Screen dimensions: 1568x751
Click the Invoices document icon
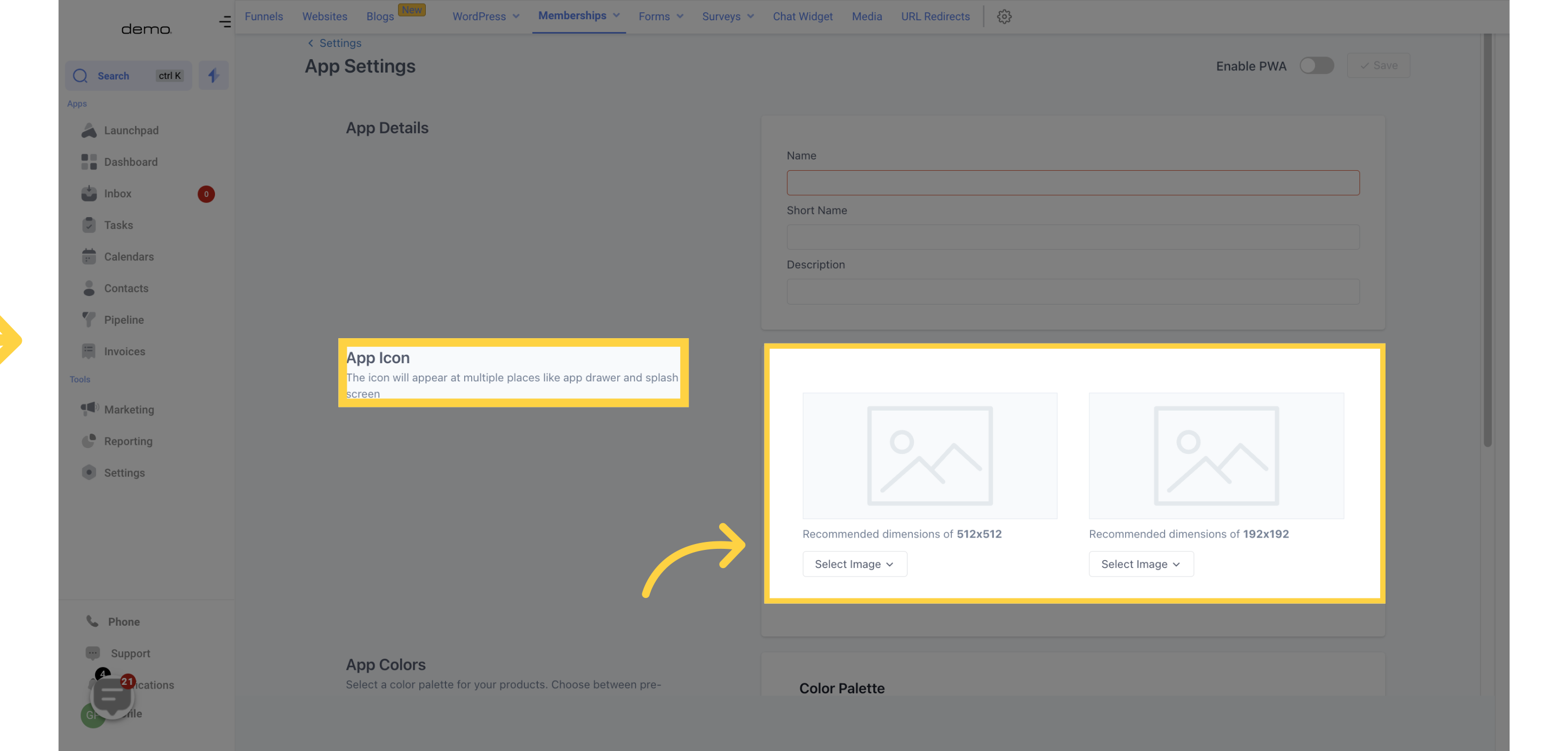(89, 351)
